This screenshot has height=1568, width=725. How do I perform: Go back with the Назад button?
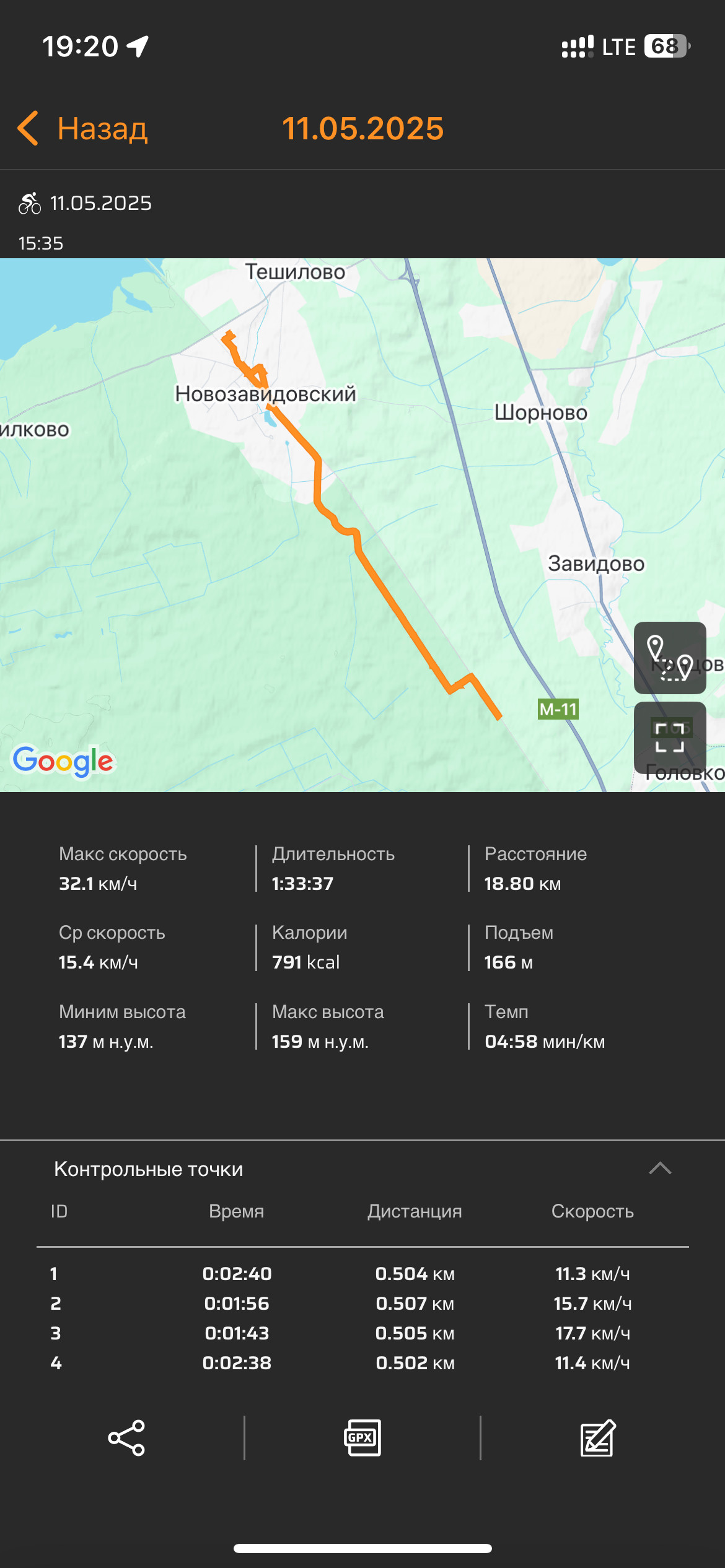point(102,128)
